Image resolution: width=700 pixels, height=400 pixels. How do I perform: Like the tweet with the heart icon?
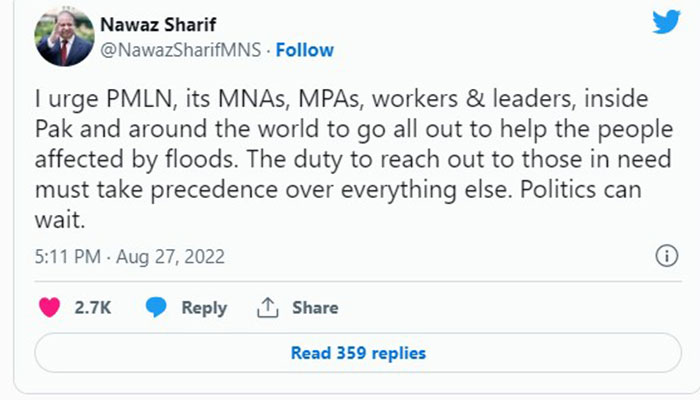(48, 308)
